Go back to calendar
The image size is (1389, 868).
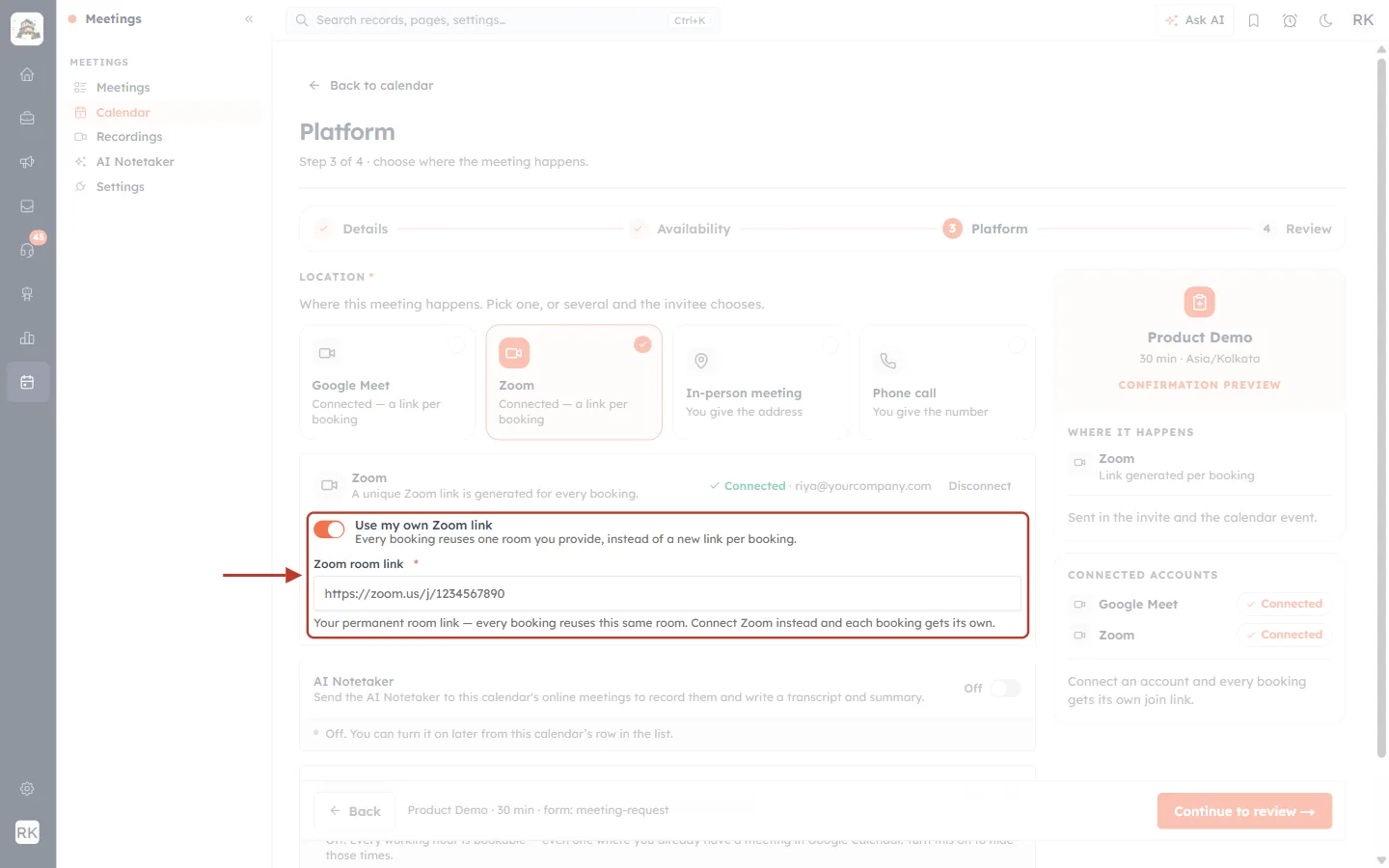[370, 86]
